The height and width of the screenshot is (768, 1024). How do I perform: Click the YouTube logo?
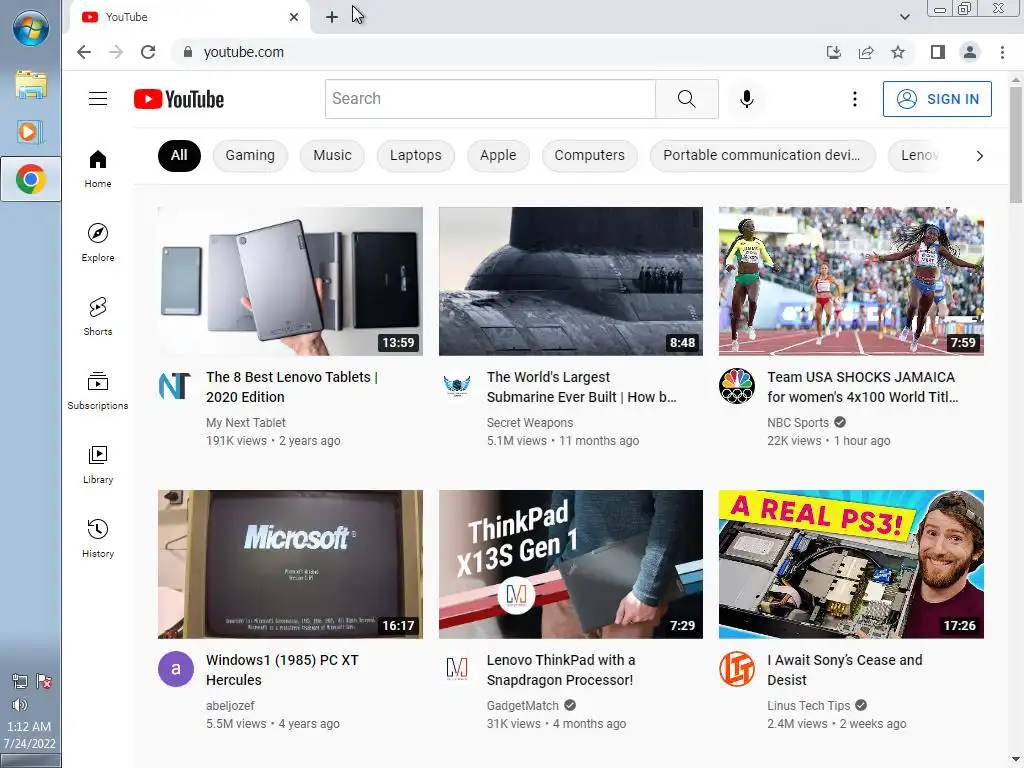click(x=179, y=99)
